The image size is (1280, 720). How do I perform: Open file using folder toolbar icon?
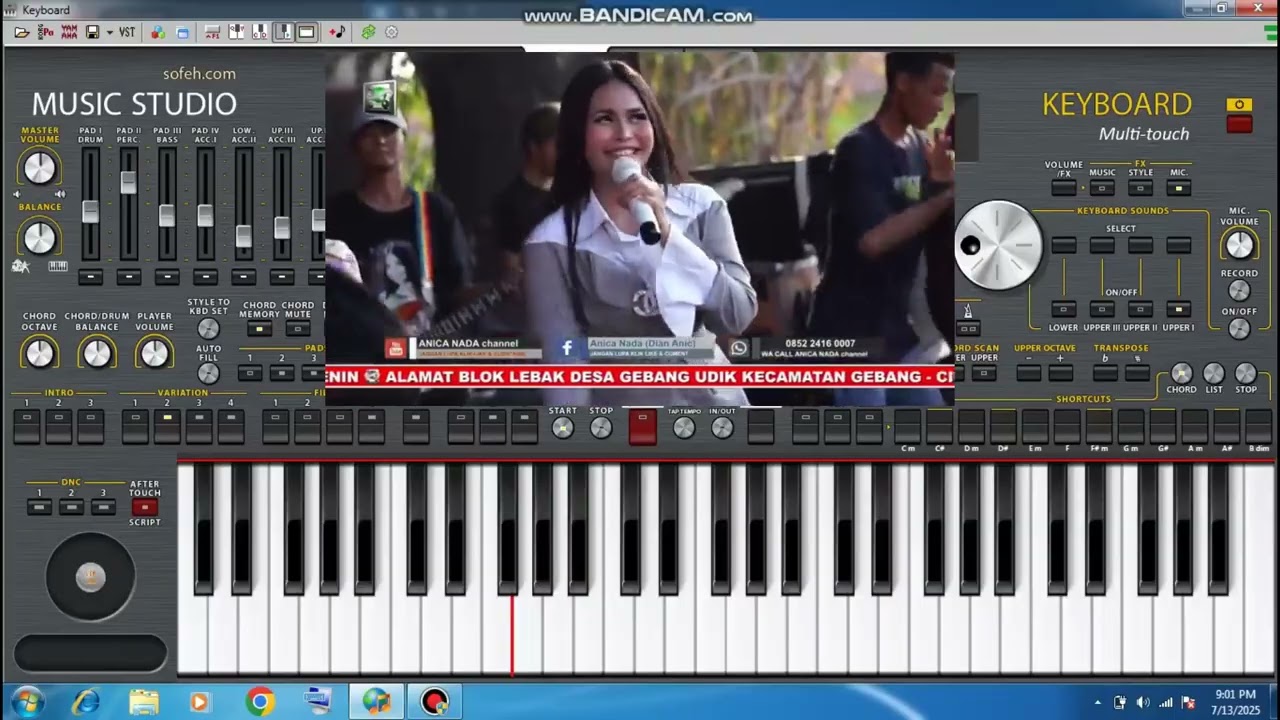(22, 32)
